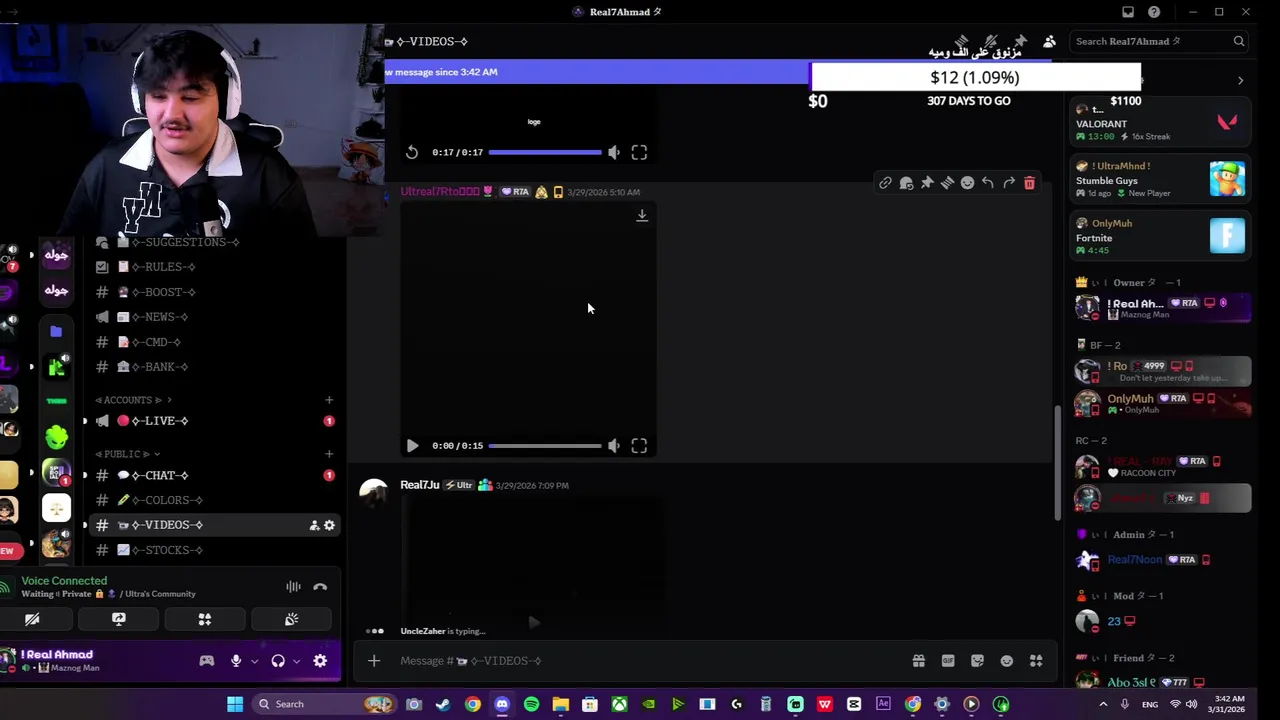
Task: Click the game controller icon in user panel
Action: pos(207,661)
